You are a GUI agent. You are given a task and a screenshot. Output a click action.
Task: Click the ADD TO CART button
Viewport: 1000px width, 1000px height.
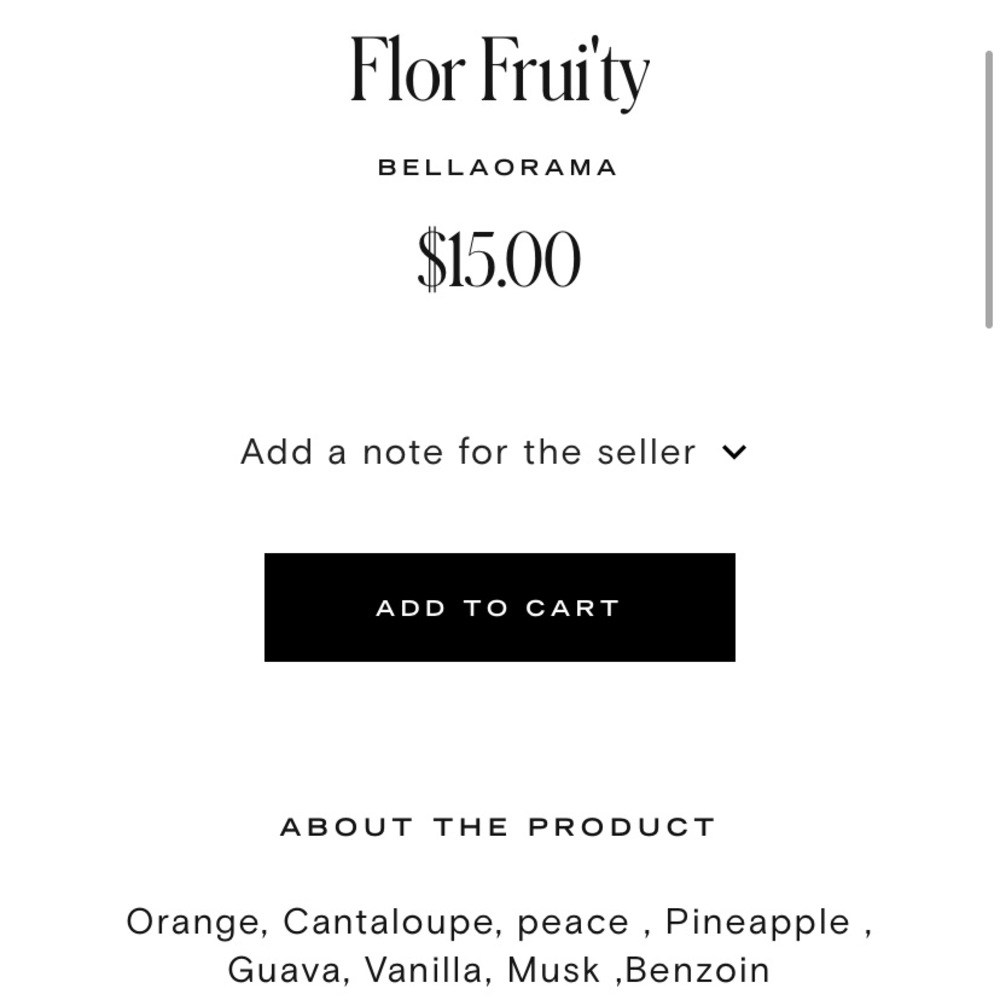499,607
